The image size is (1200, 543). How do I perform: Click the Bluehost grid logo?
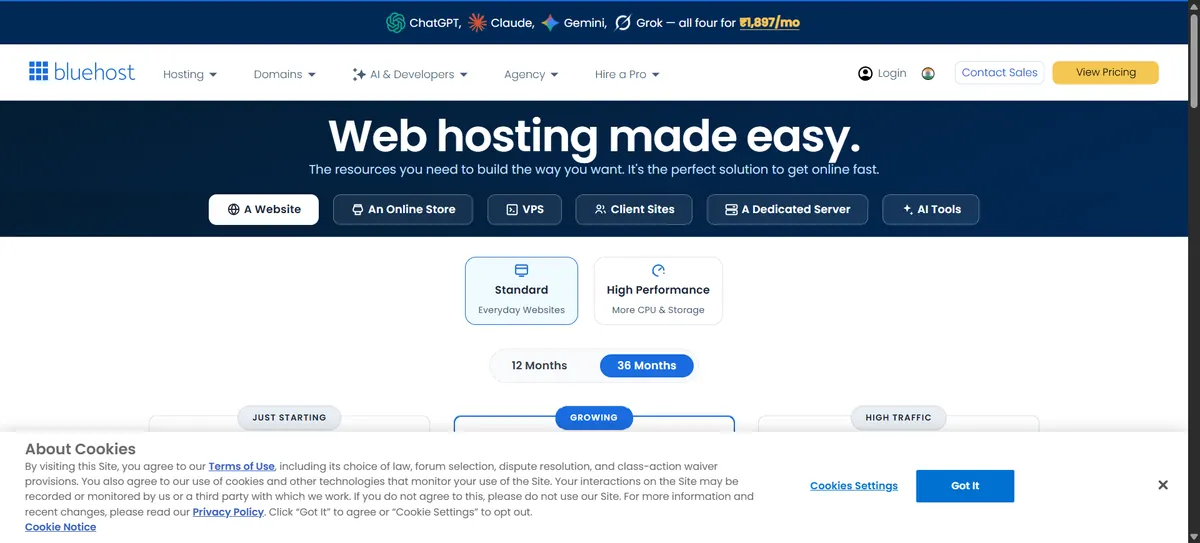[38, 71]
